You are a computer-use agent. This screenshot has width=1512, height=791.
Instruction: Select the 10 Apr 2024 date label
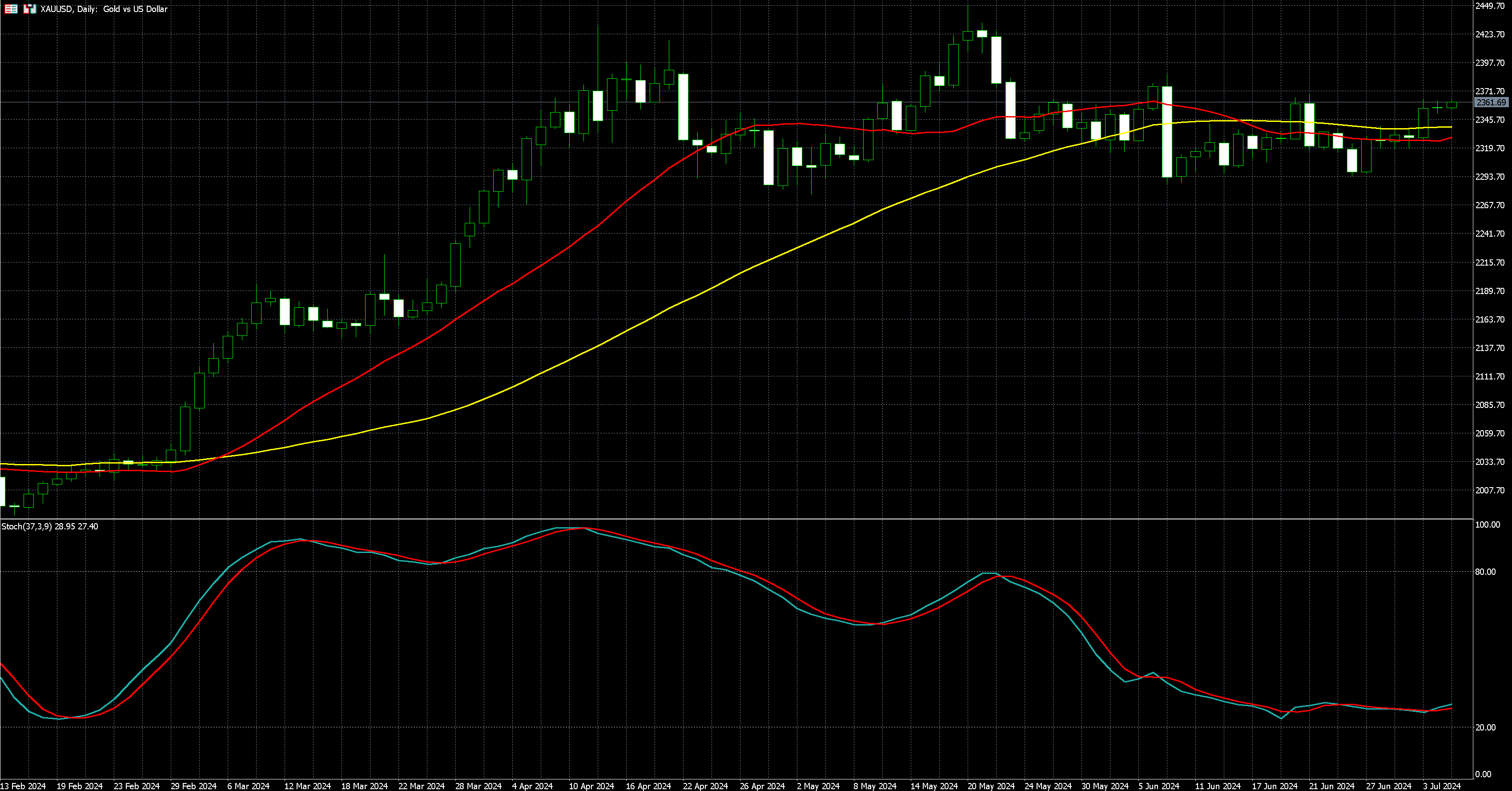pyautogui.click(x=591, y=786)
